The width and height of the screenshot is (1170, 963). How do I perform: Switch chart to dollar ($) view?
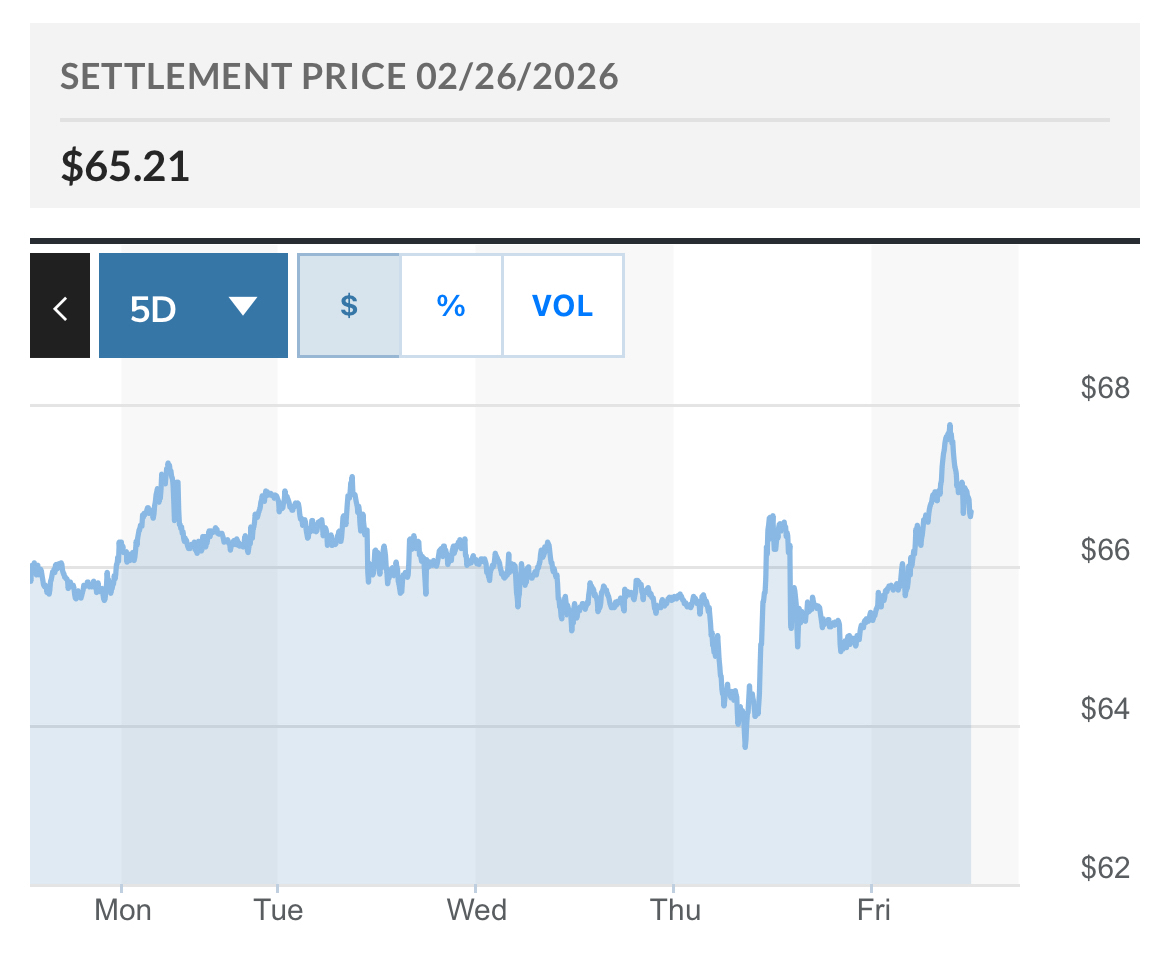[x=349, y=306]
